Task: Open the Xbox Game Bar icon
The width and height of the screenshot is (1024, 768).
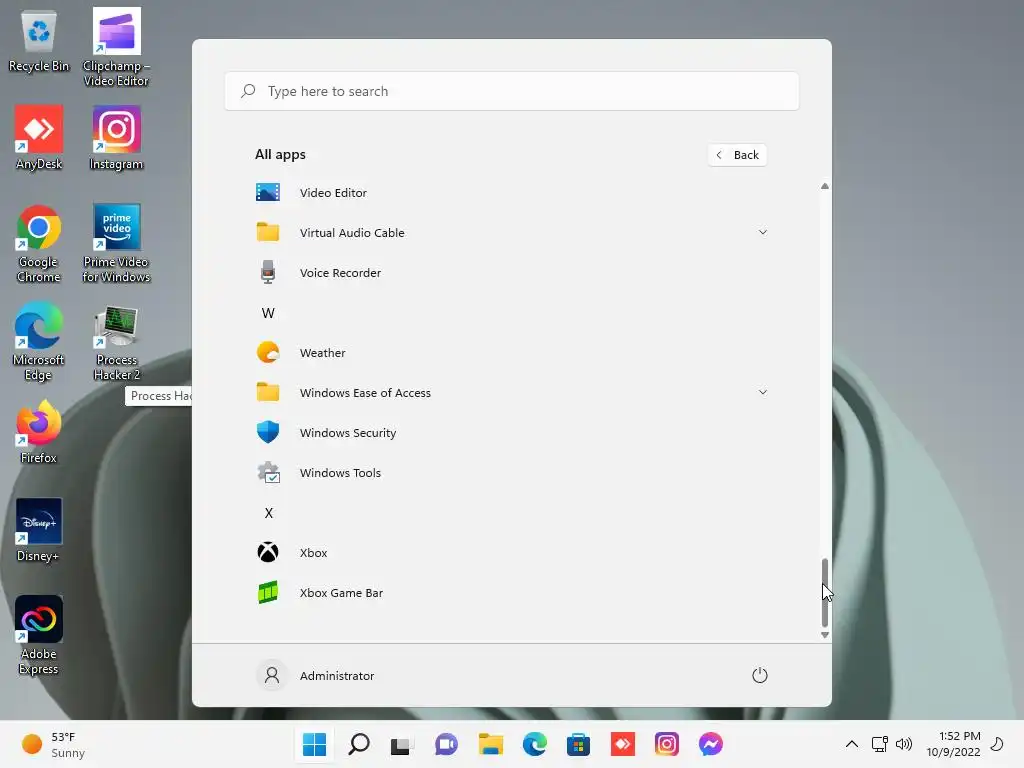Action: [x=268, y=592]
